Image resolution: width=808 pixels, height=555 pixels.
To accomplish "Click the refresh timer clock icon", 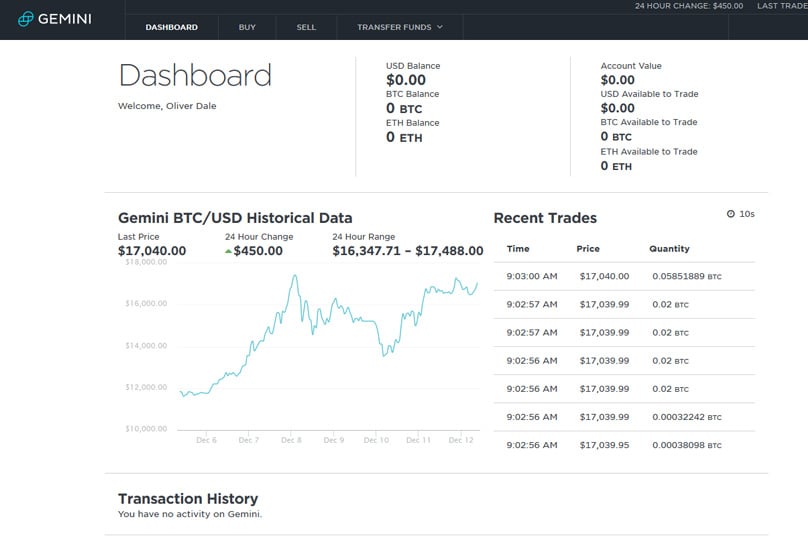I will tap(730, 214).
